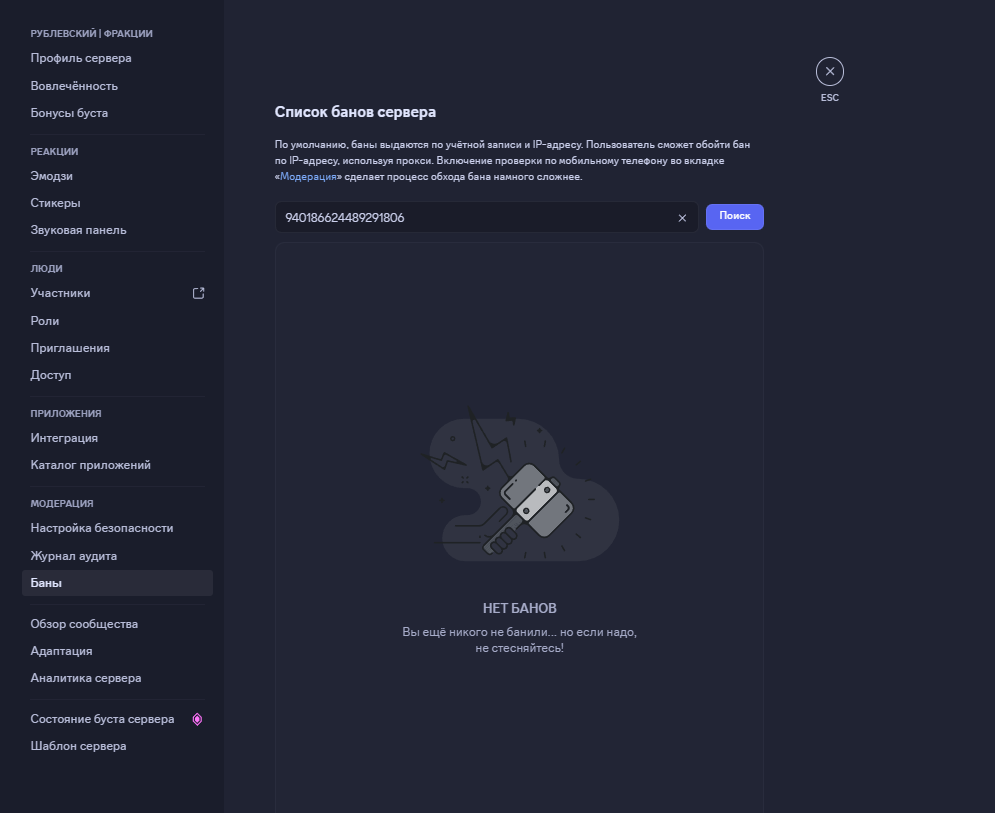Open Звуковая панель settings
The height and width of the screenshot is (813, 995).
78,230
